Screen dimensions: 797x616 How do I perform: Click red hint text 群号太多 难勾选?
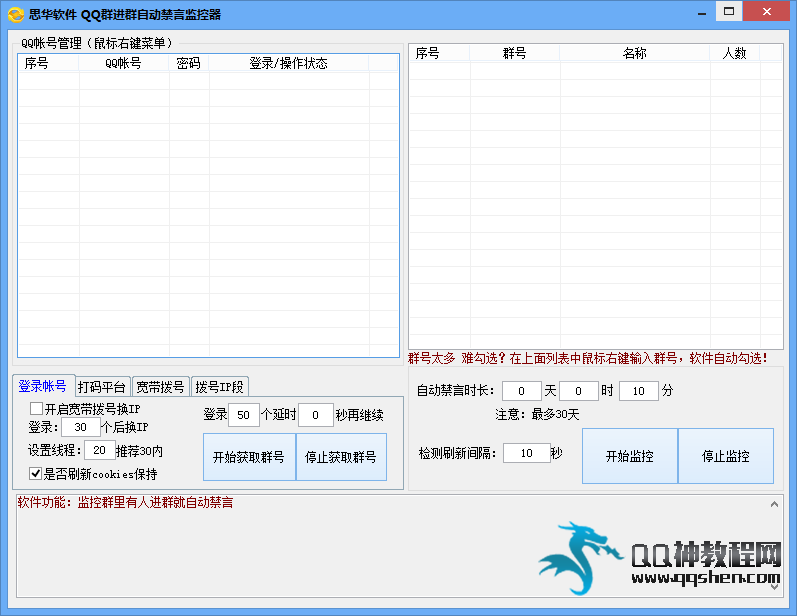588,358
